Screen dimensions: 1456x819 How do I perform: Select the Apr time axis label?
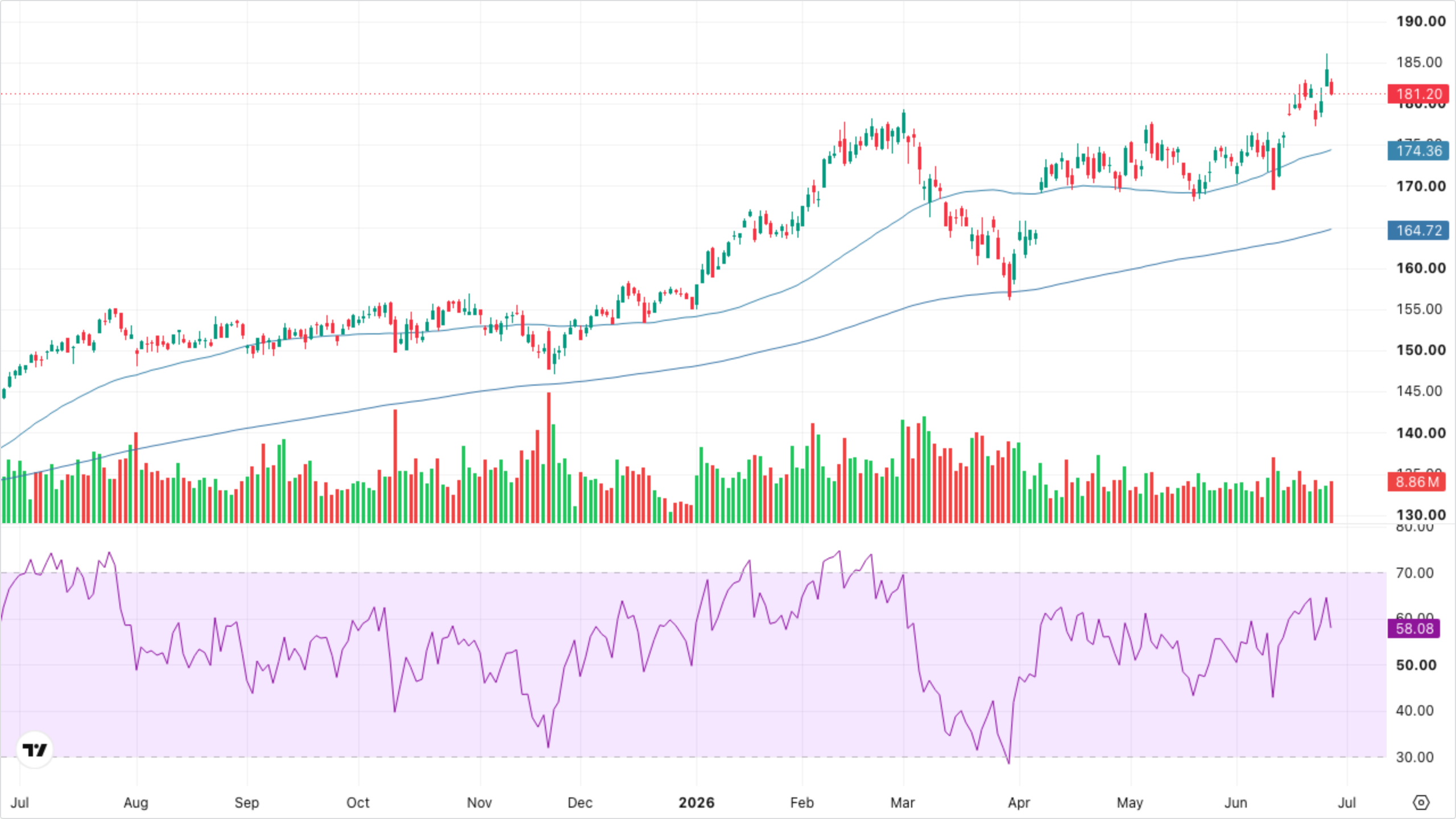(1019, 803)
